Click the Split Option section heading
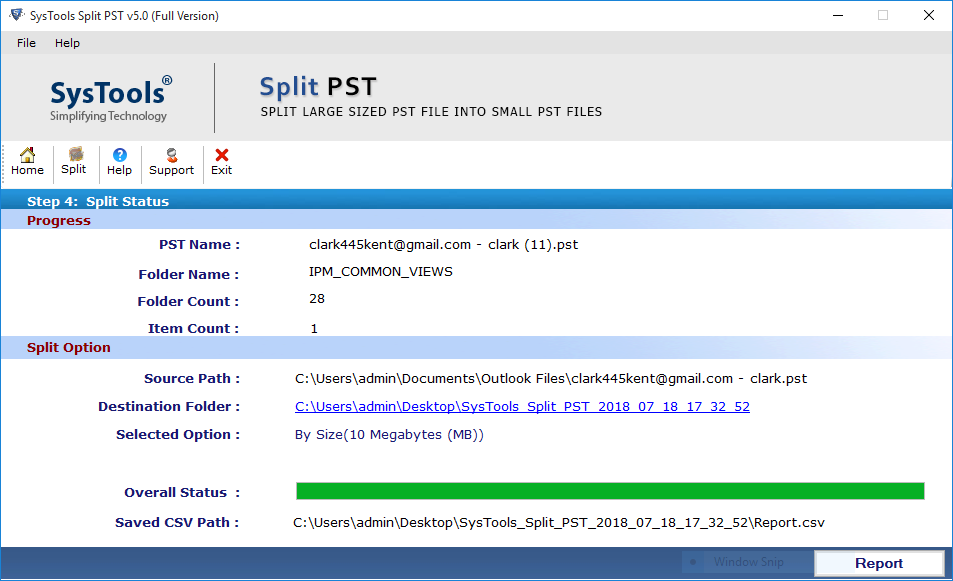953x581 pixels. point(69,348)
